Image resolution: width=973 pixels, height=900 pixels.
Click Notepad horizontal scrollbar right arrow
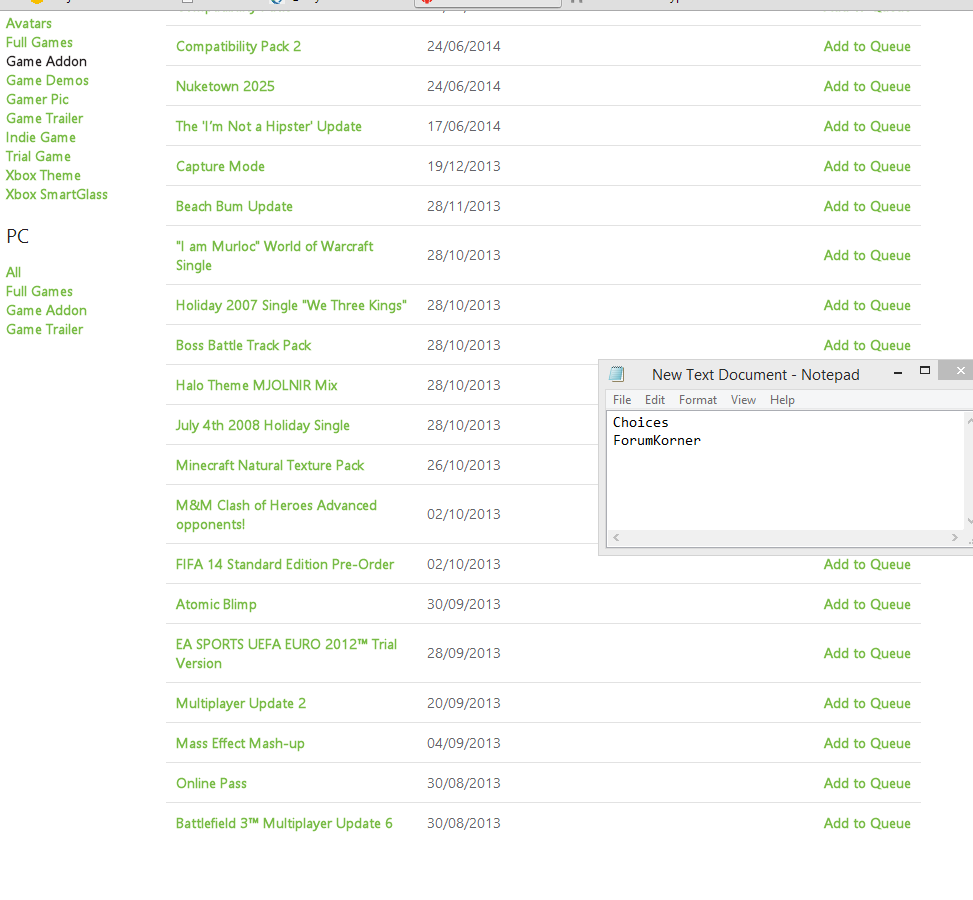point(954,538)
